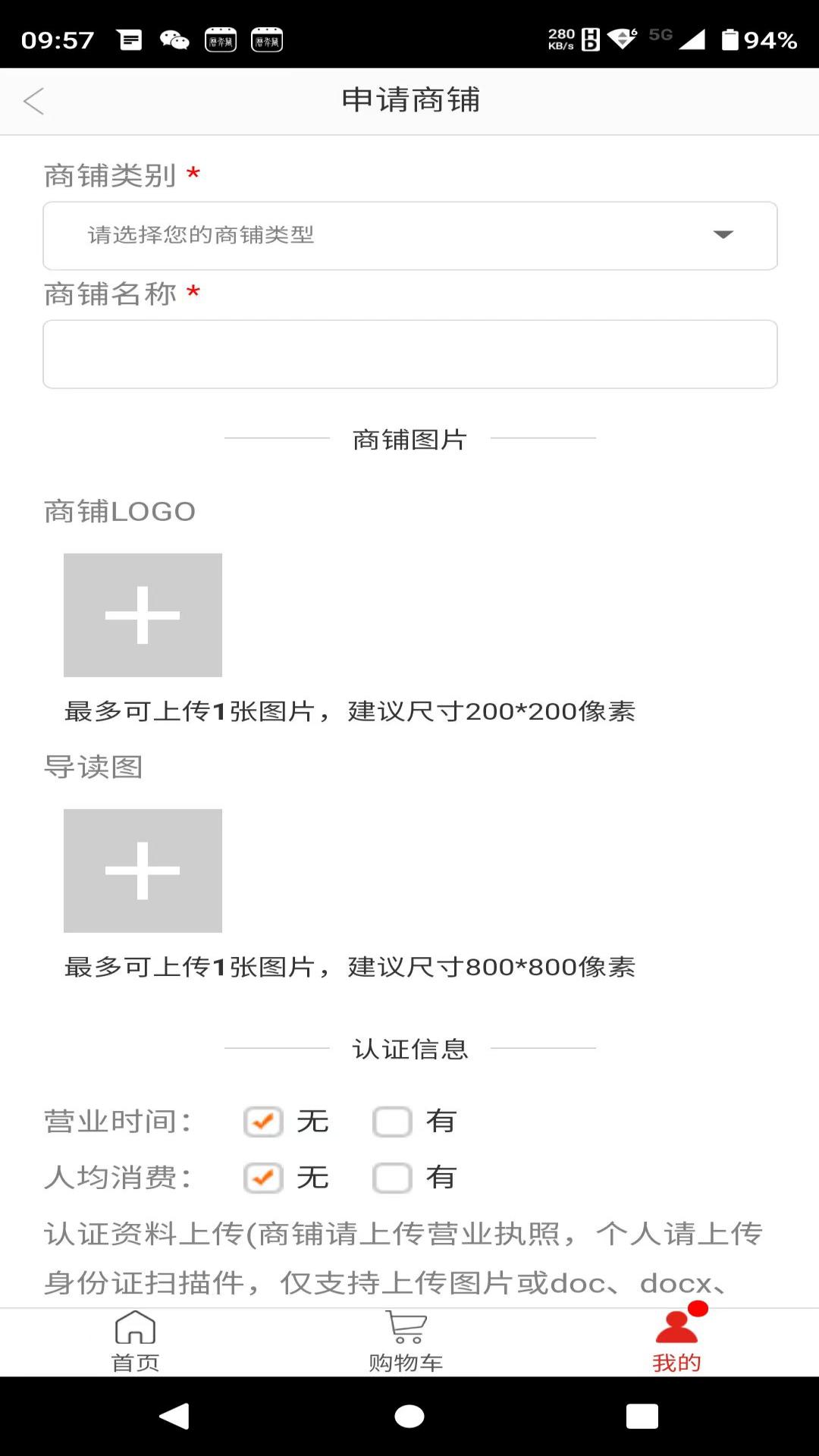Viewport: 819px width, 1456px height.
Task: Check 无 for 营业时间
Action: pos(263,1122)
